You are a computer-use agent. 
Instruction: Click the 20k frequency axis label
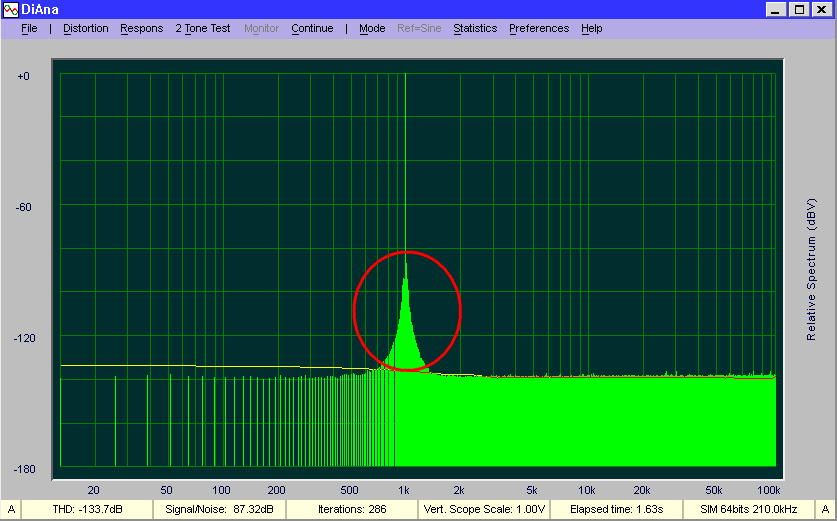[x=642, y=490]
